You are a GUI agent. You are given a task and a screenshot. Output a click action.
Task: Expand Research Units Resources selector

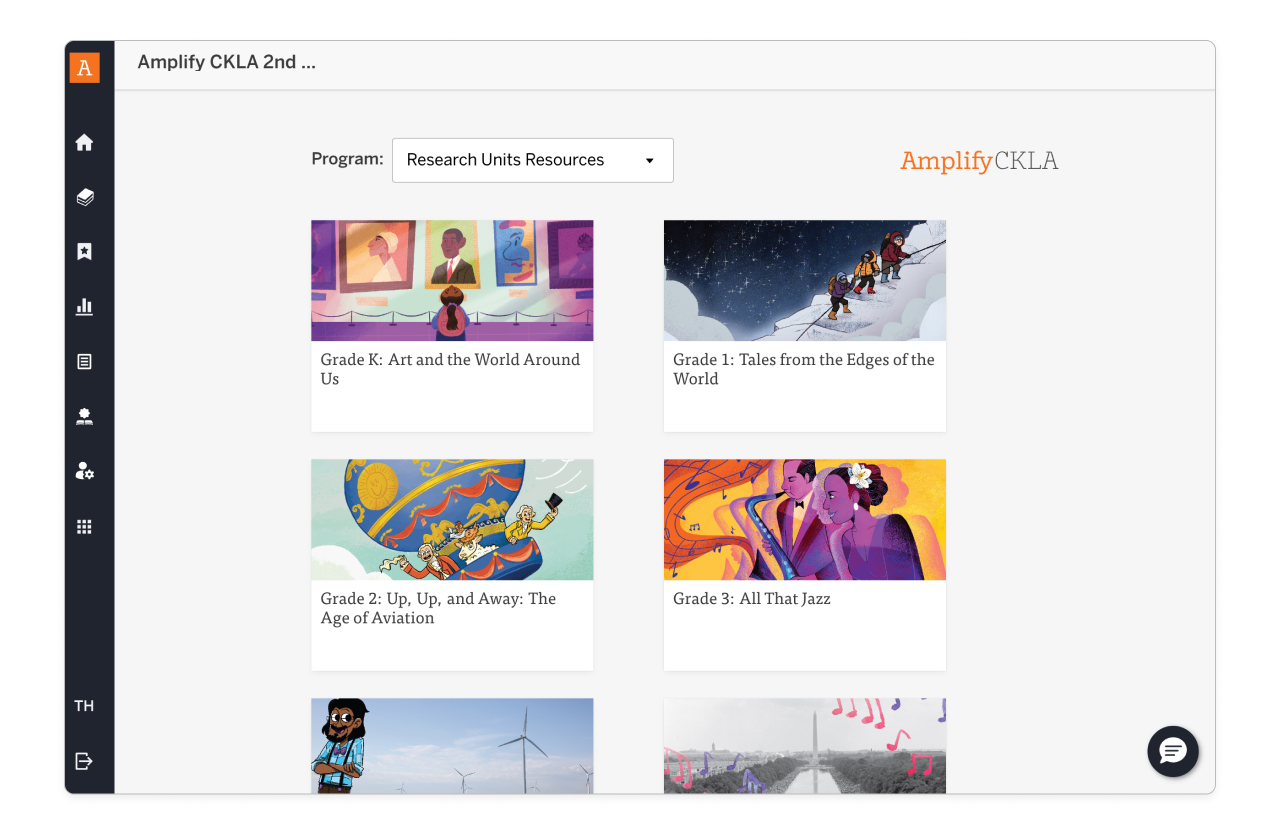(x=532, y=160)
